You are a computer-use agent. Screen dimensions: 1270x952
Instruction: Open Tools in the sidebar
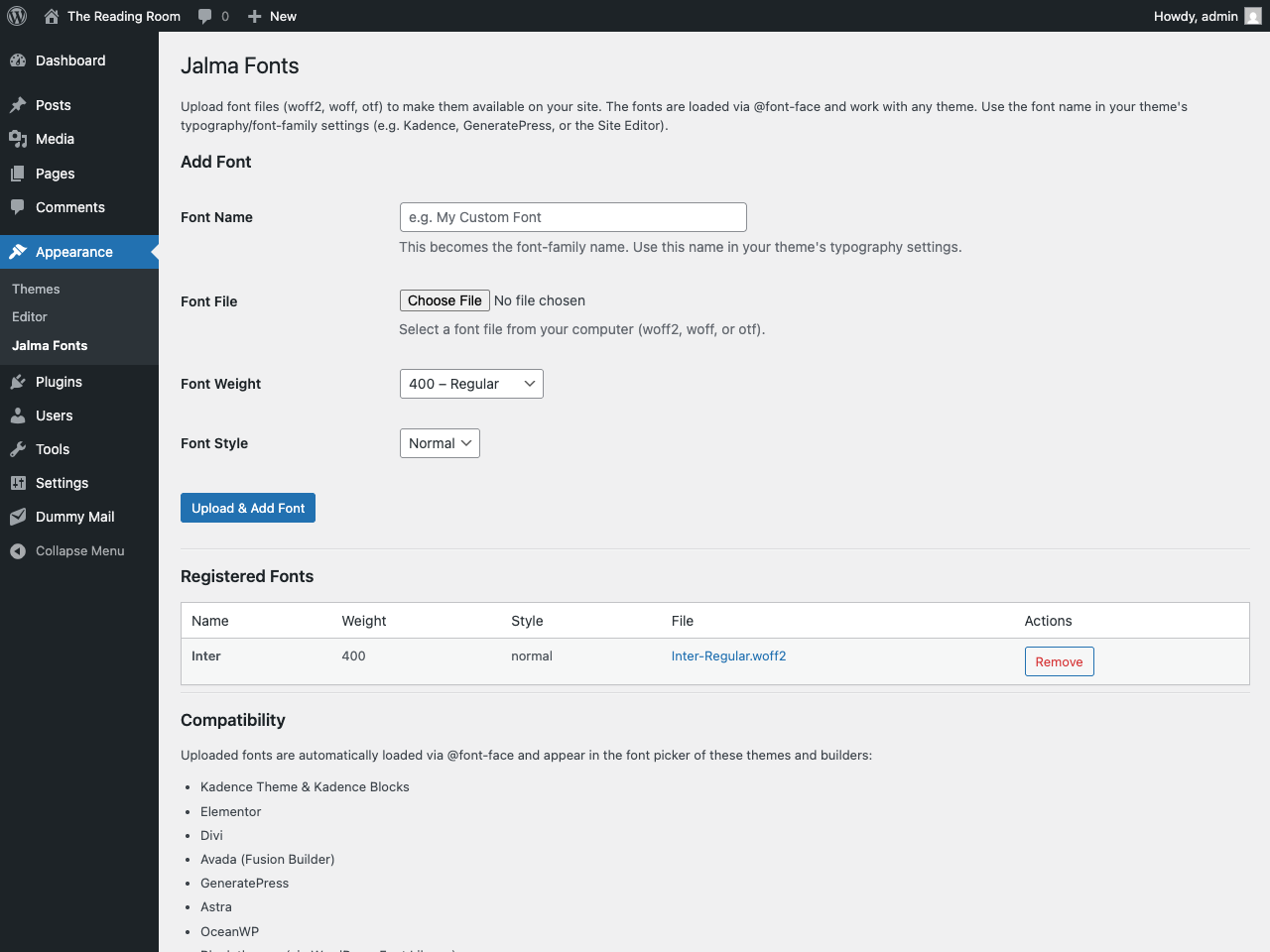[53, 449]
